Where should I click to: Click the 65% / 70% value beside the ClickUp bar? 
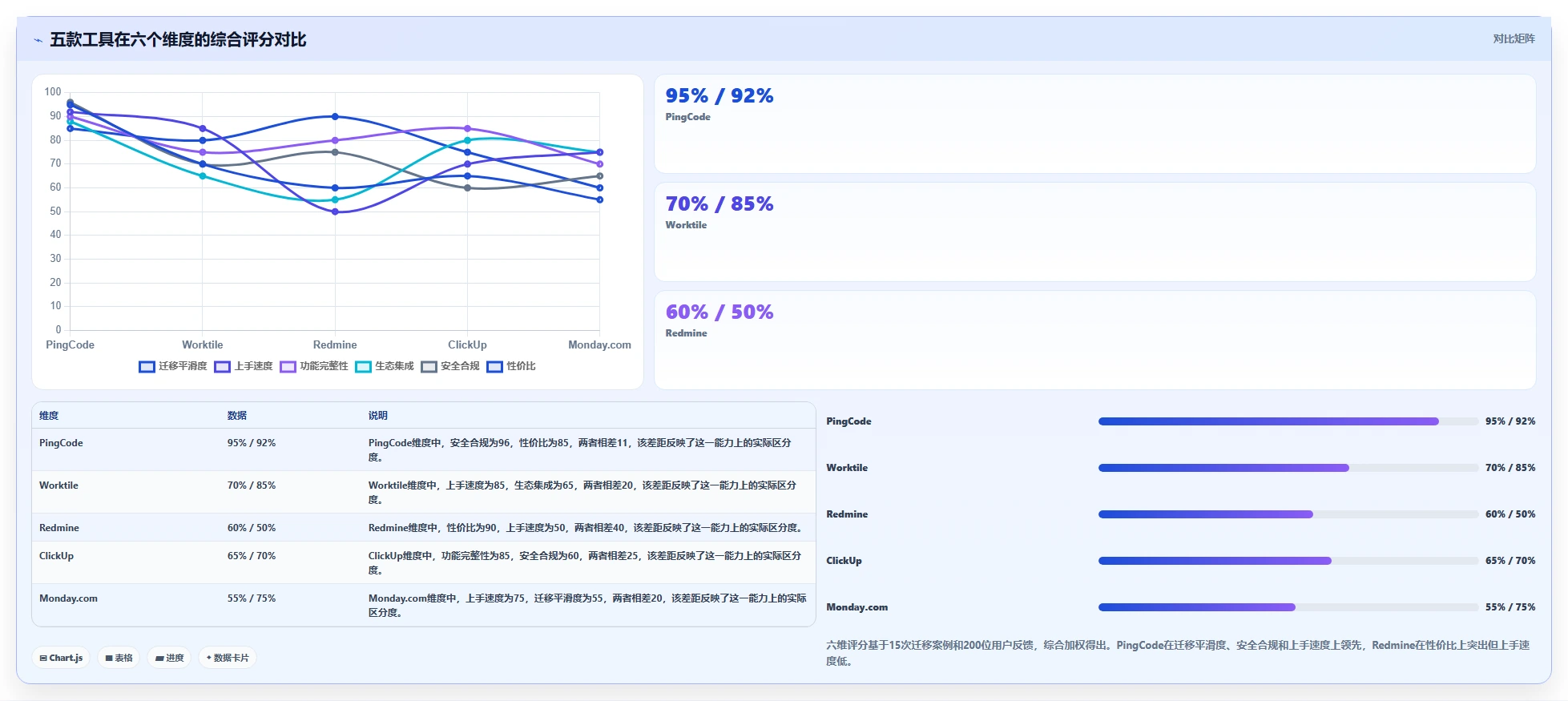[x=1510, y=561]
